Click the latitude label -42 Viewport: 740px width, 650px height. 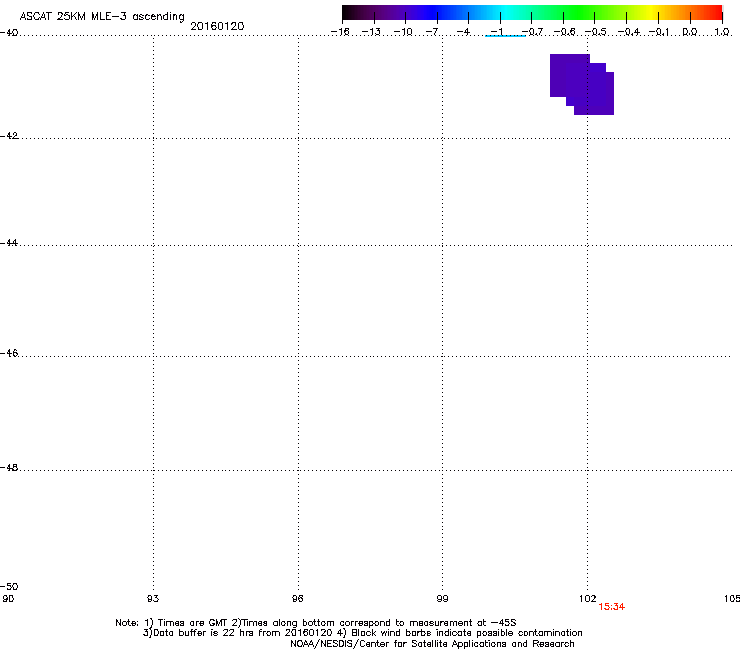click(x=9, y=136)
